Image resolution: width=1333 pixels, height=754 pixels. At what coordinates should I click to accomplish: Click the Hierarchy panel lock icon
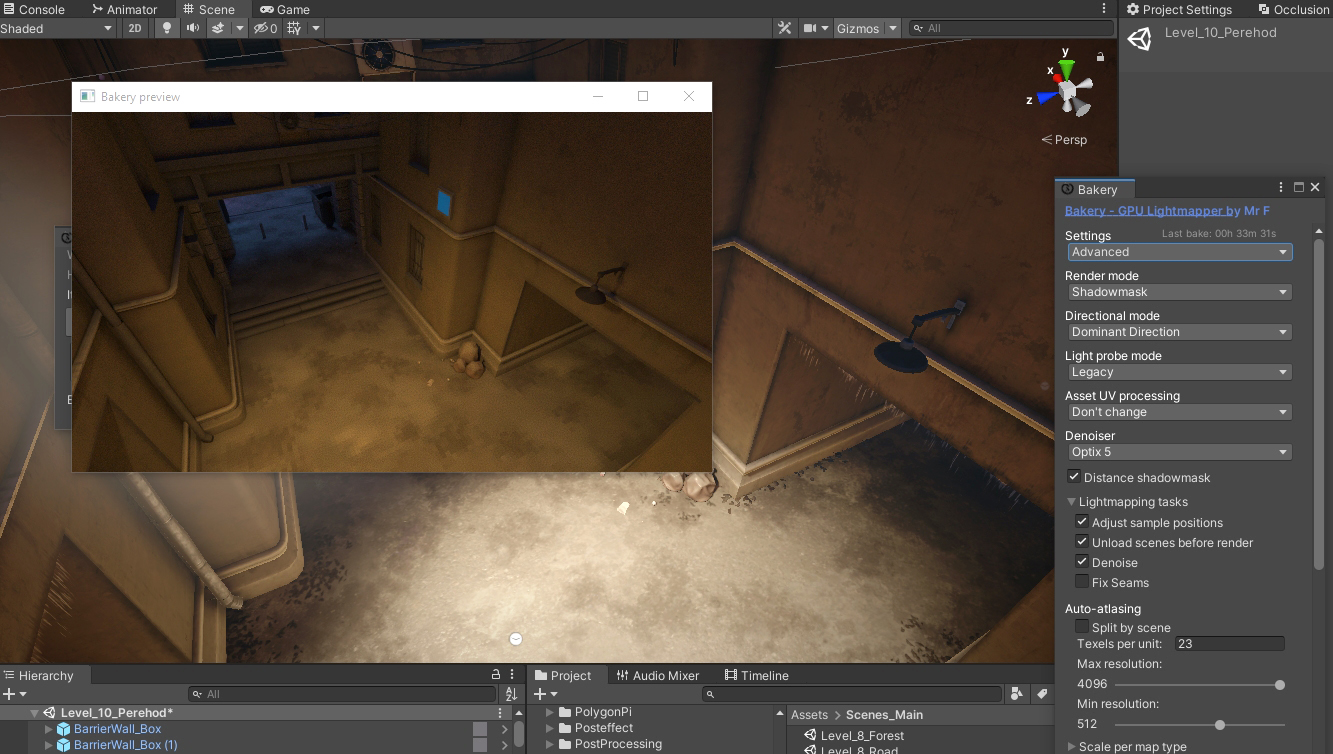[x=495, y=675]
